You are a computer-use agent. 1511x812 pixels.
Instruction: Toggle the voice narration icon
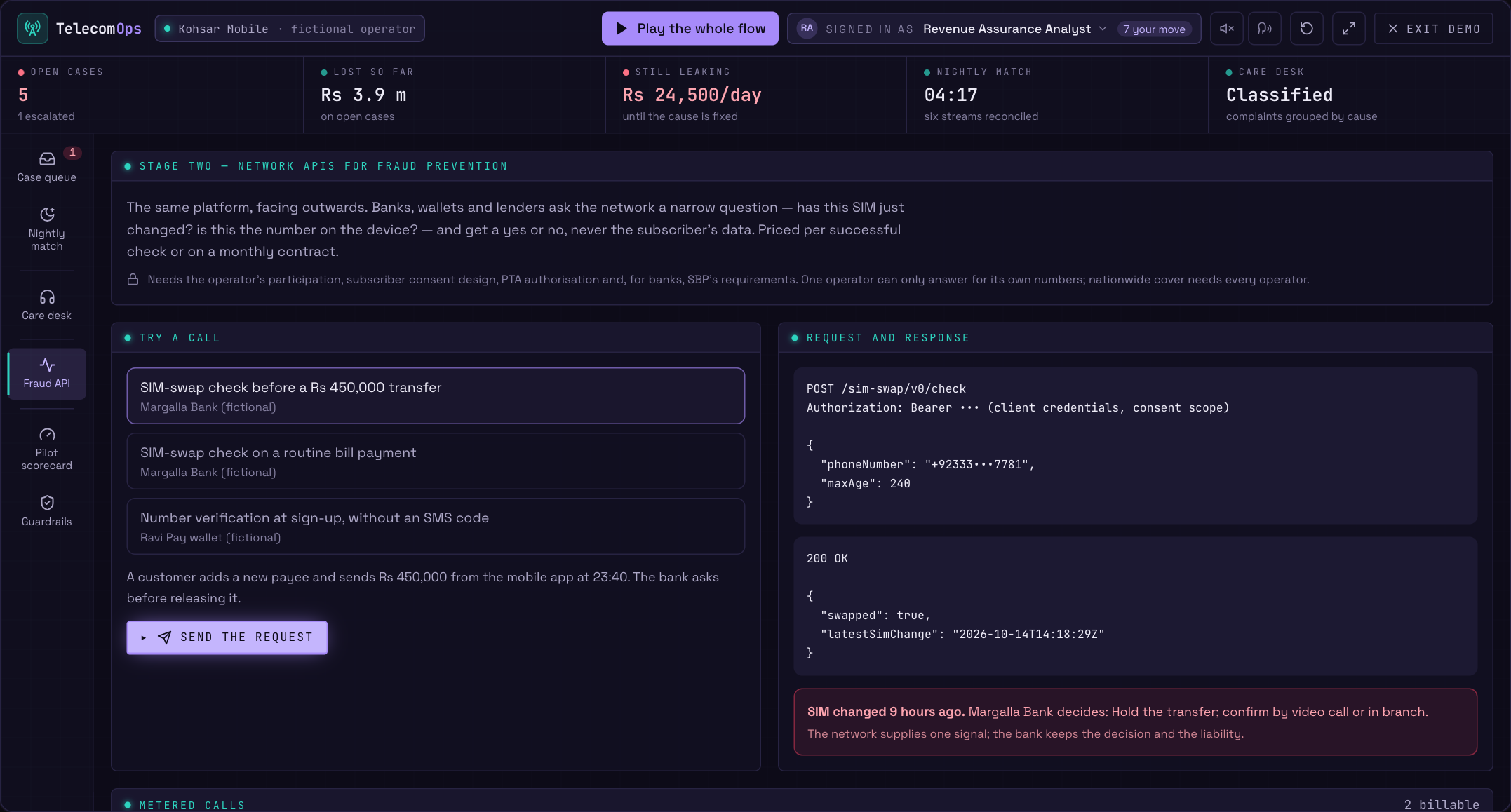[1265, 29]
